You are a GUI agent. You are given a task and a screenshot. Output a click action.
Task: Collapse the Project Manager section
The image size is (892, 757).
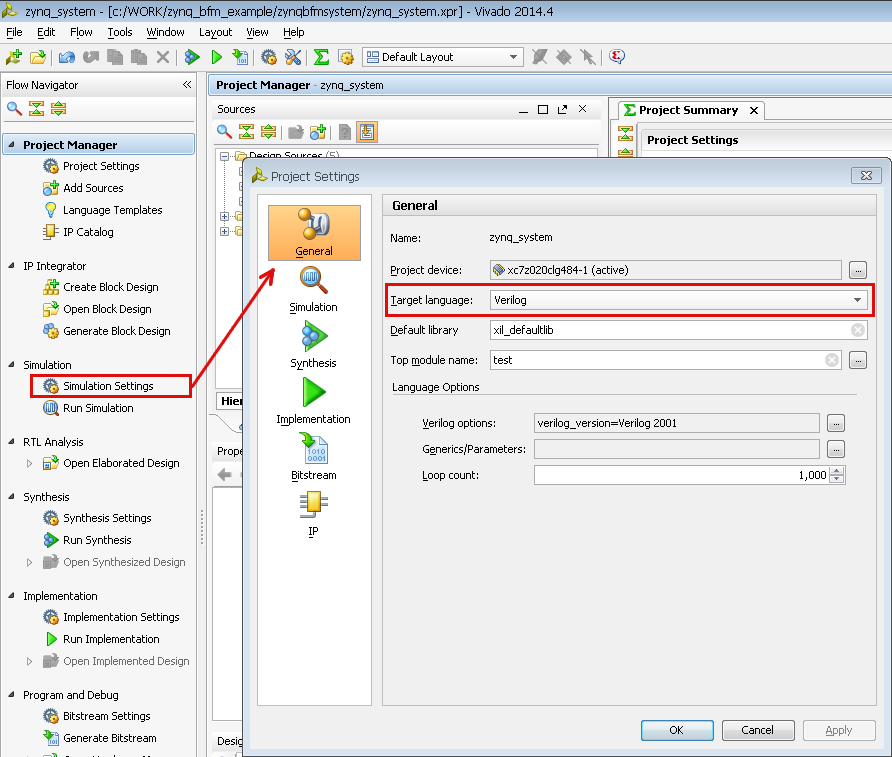11,144
